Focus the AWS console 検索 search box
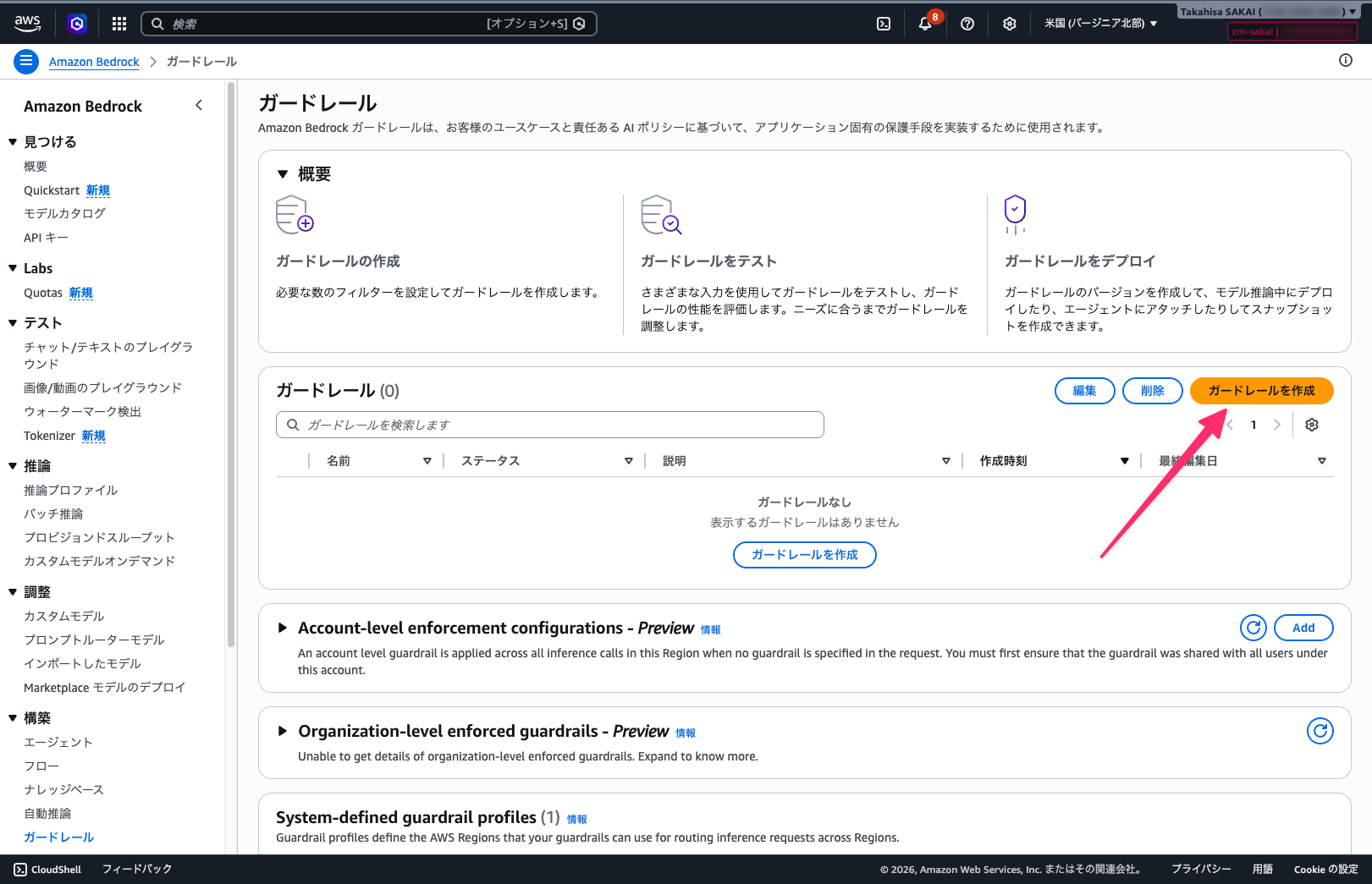 (368, 24)
